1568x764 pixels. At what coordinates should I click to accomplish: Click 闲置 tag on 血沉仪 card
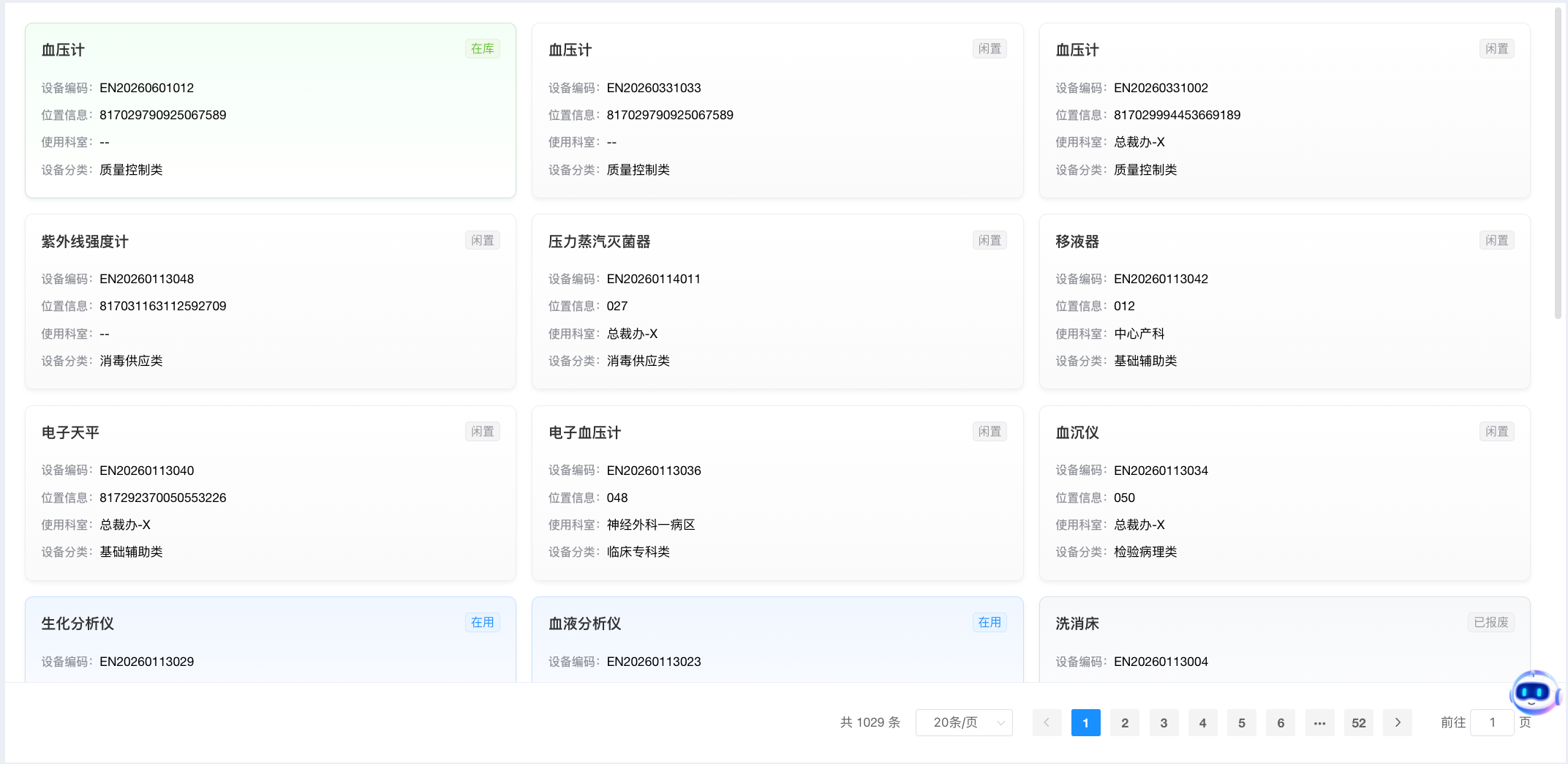point(1497,432)
